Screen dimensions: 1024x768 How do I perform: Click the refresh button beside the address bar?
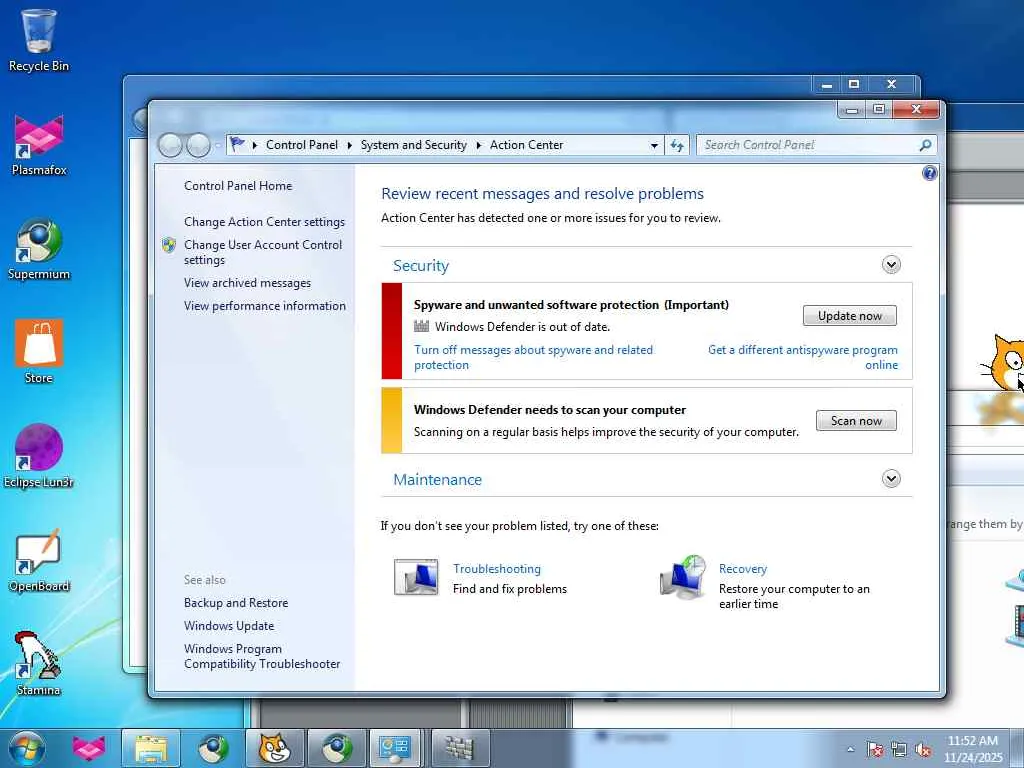pyautogui.click(x=677, y=146)
